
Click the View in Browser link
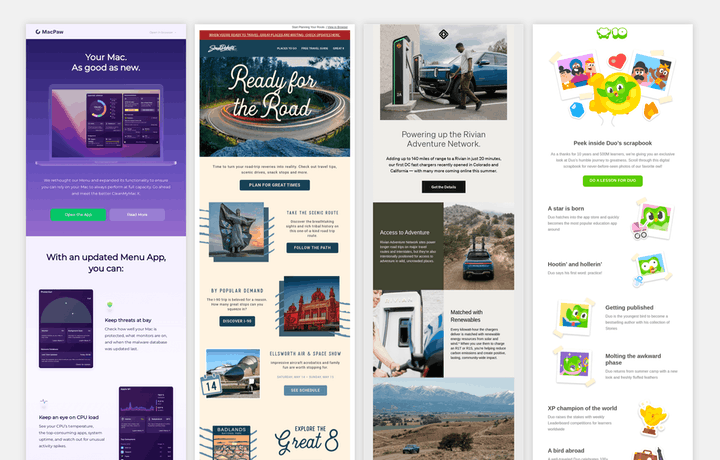[x=337, y=28]
